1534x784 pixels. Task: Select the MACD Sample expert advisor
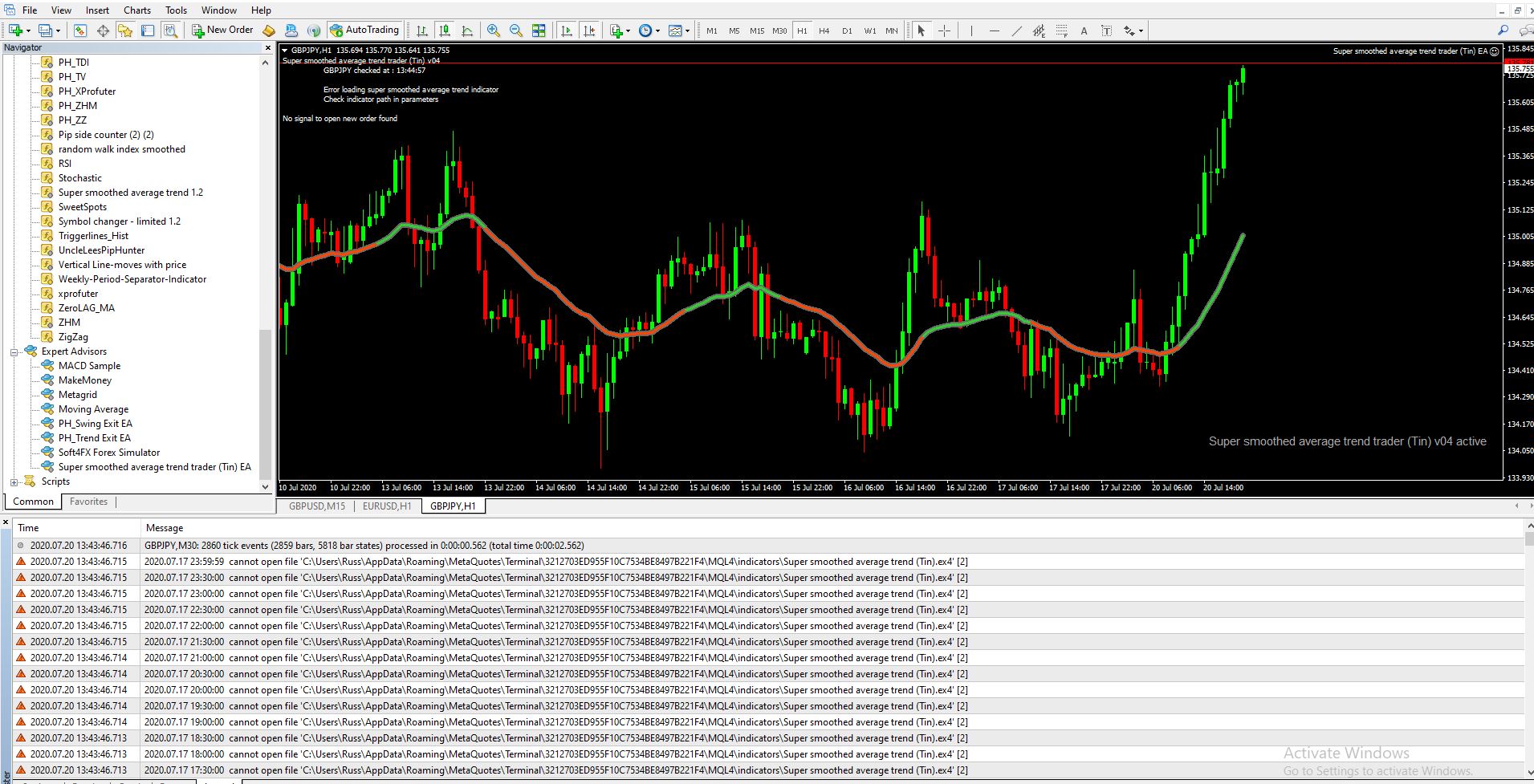tap(89, 366)
